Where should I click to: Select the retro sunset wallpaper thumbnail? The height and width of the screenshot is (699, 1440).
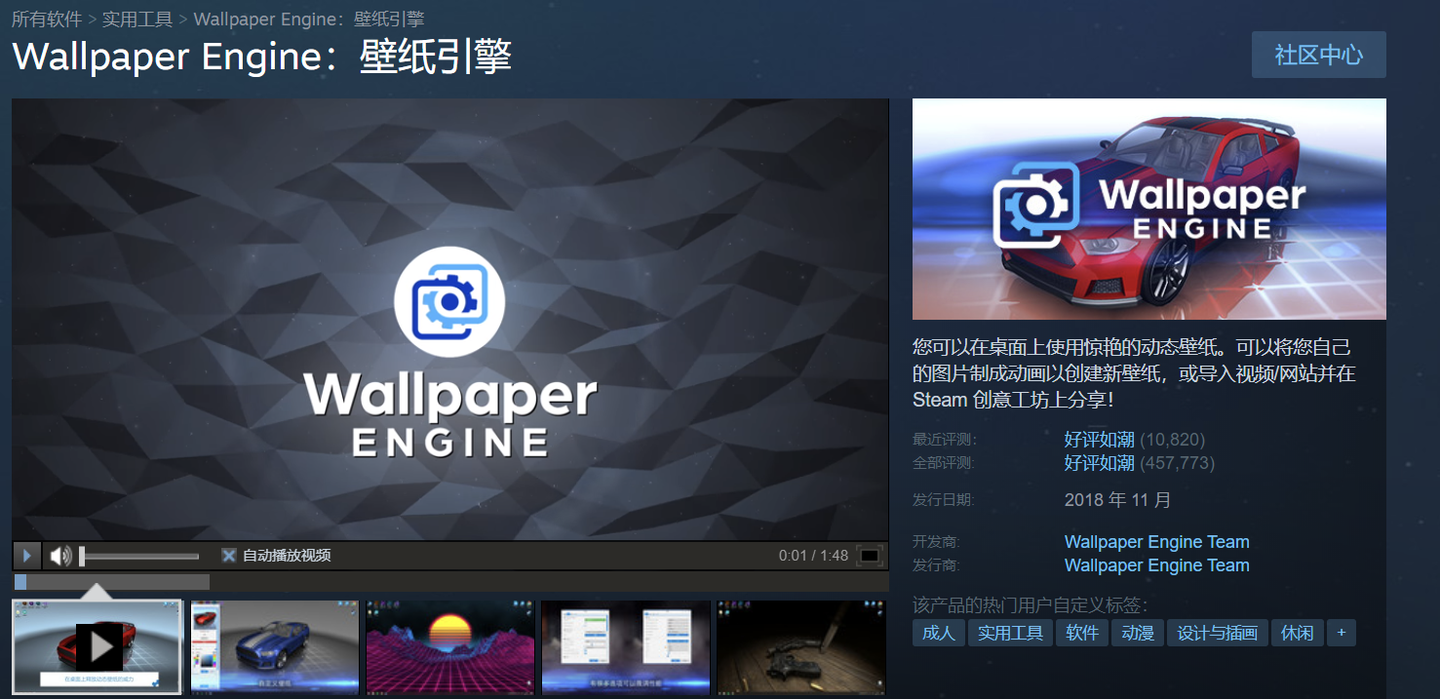pyautogui.click(x=449, y=645)
